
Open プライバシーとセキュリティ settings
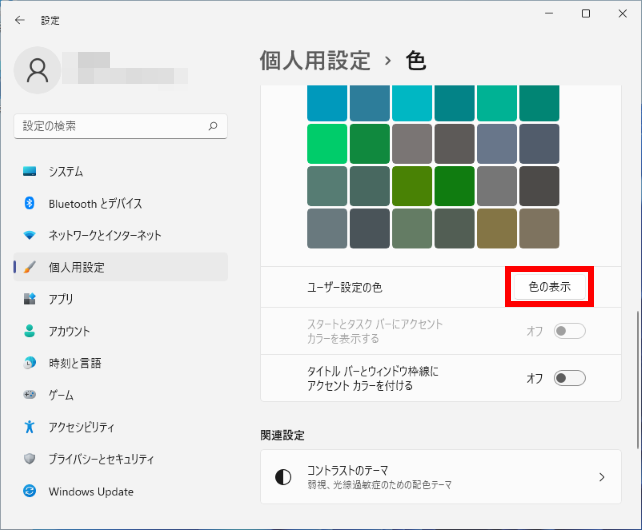click(121, 459)
